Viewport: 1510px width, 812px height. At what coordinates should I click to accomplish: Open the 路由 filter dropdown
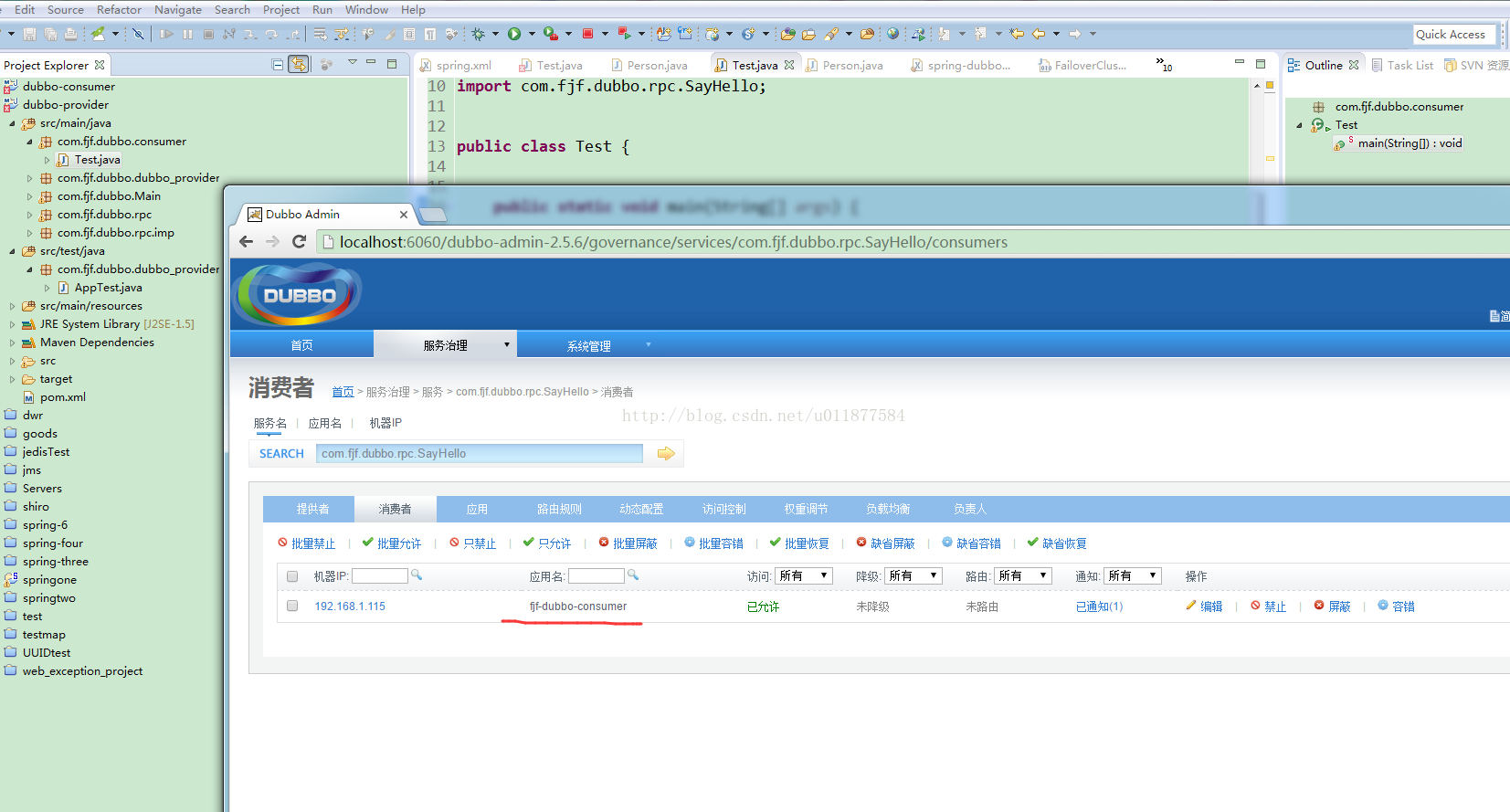pyautogui.click(x=1023, y=575)
